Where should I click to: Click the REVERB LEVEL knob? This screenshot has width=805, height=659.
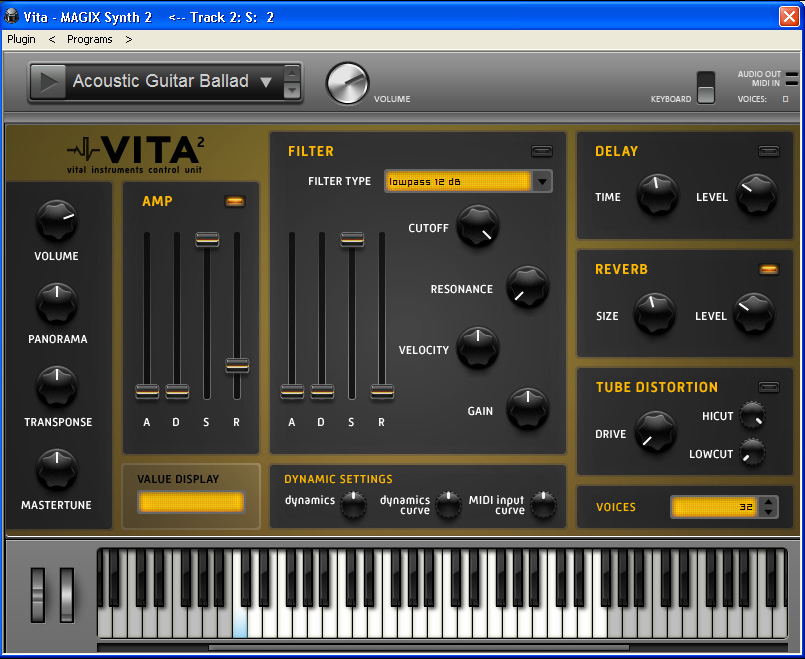click(754, 314)
